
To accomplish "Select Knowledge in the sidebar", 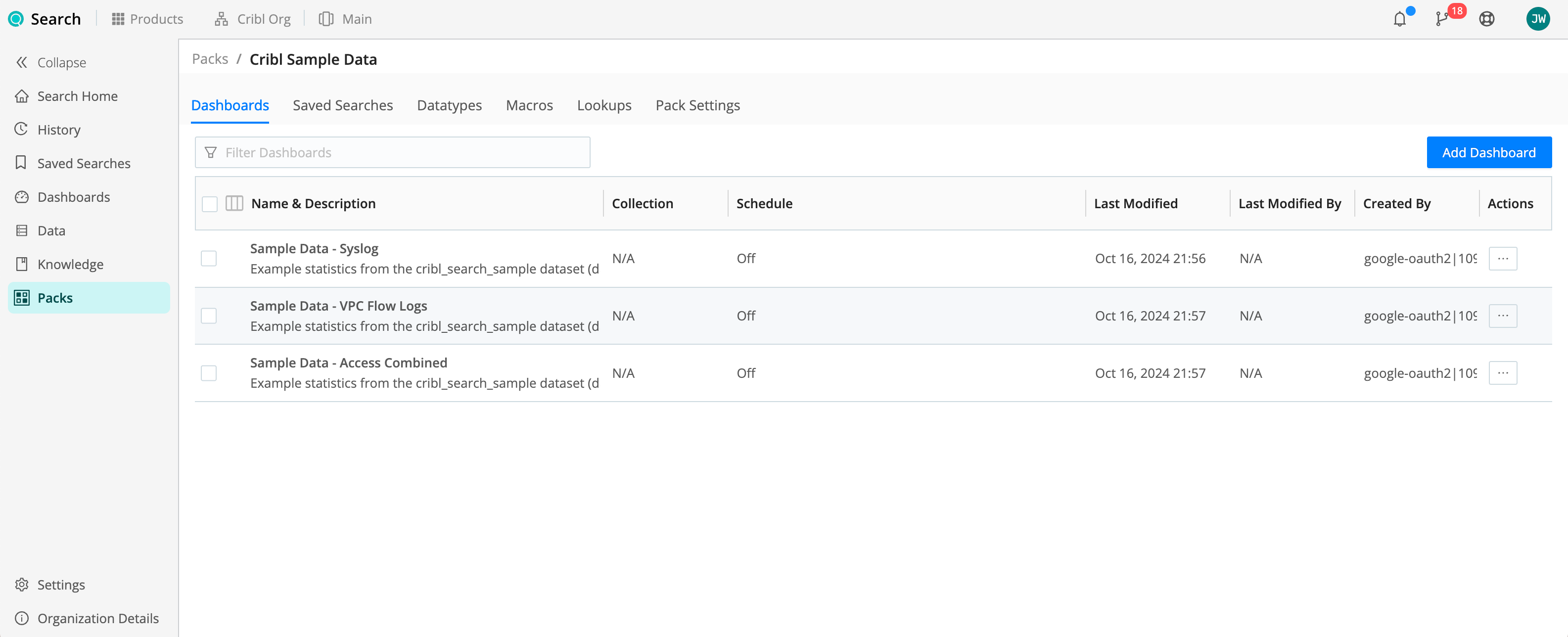I will coord(70,264).
